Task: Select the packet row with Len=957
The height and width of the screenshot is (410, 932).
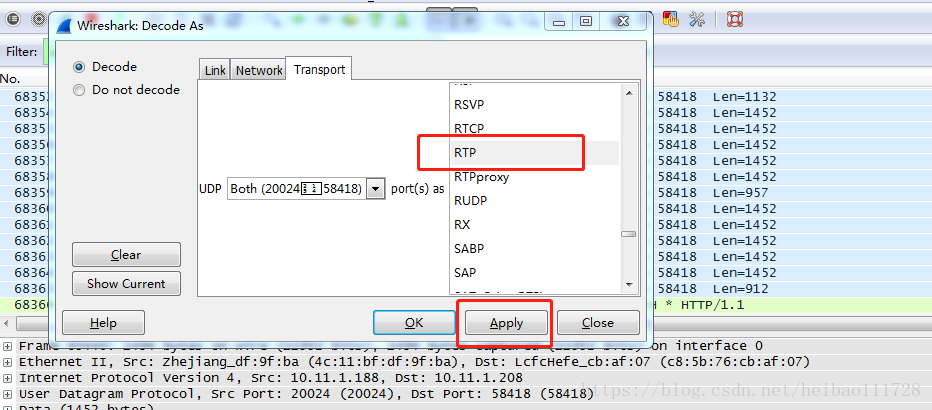Action: tap(466, 193)
